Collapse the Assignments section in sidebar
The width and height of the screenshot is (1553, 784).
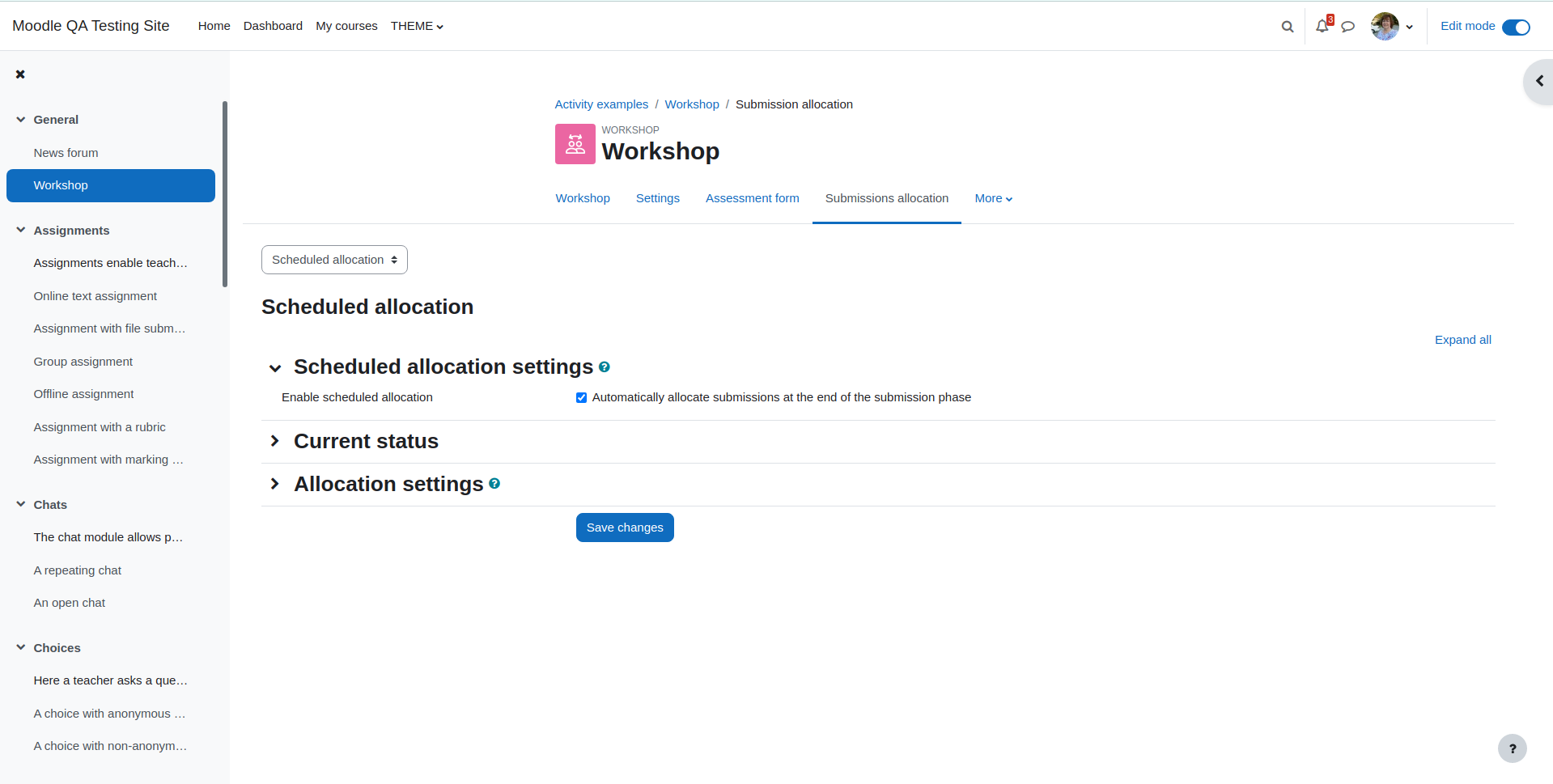20,231
